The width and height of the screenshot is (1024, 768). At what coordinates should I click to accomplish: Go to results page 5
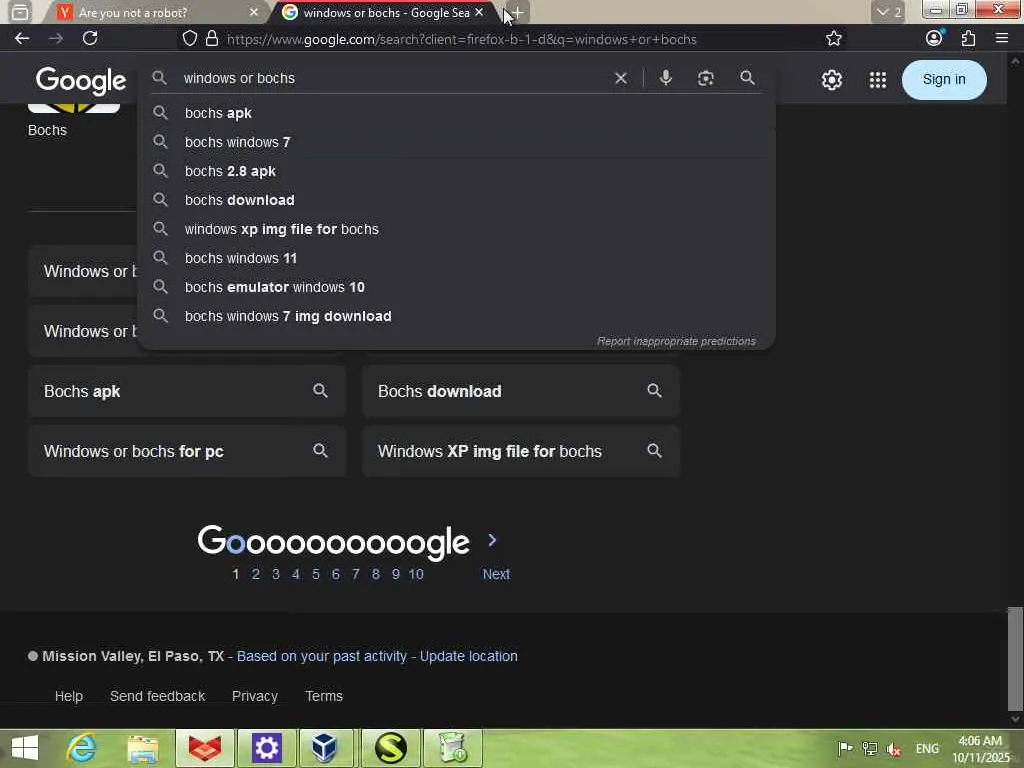point(315,574)
